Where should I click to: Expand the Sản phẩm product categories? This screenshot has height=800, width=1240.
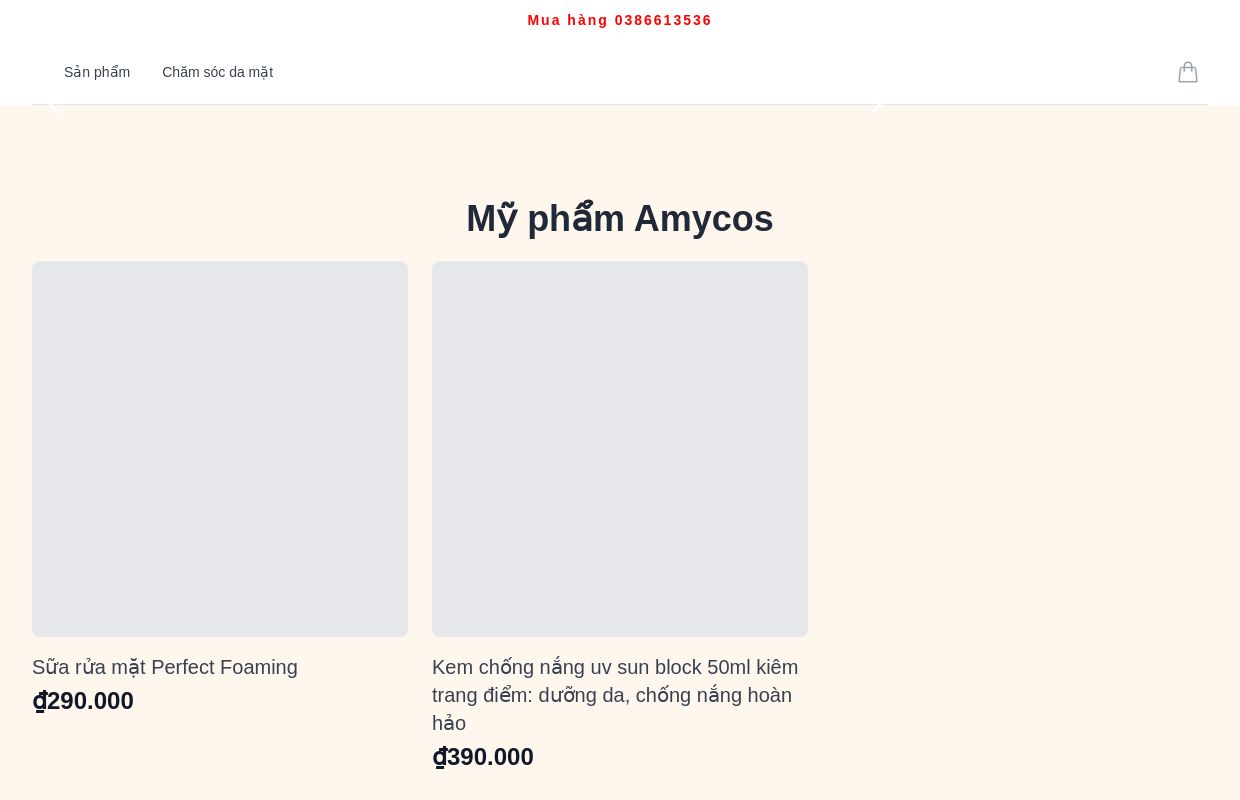tap(97, 72)
